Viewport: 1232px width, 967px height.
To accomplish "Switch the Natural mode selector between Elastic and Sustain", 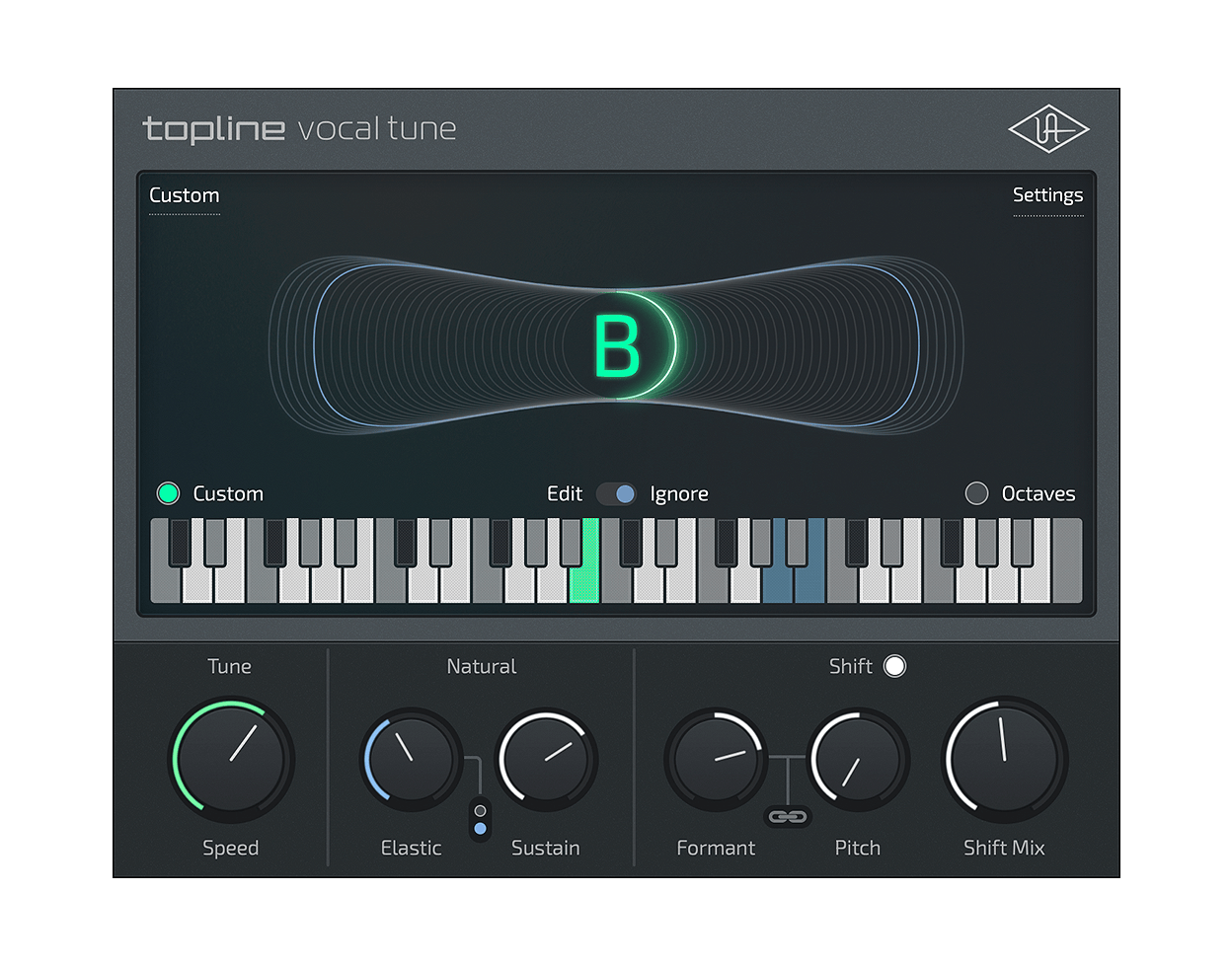I will tap(480, 820).
